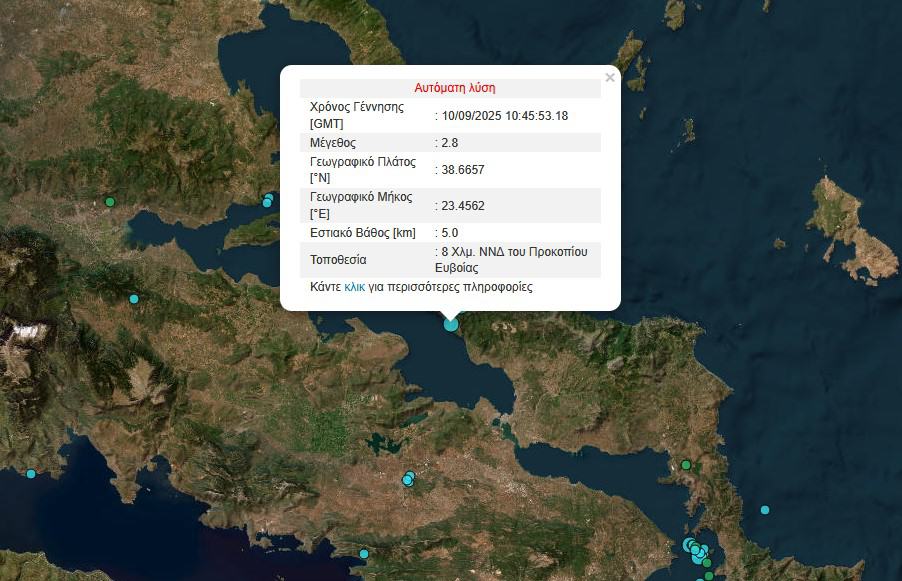Image resolution: width=902 pixels, height=581 pixels.
Task: Select the green earthquake marker in the northwest
Action: click(110, 202)
